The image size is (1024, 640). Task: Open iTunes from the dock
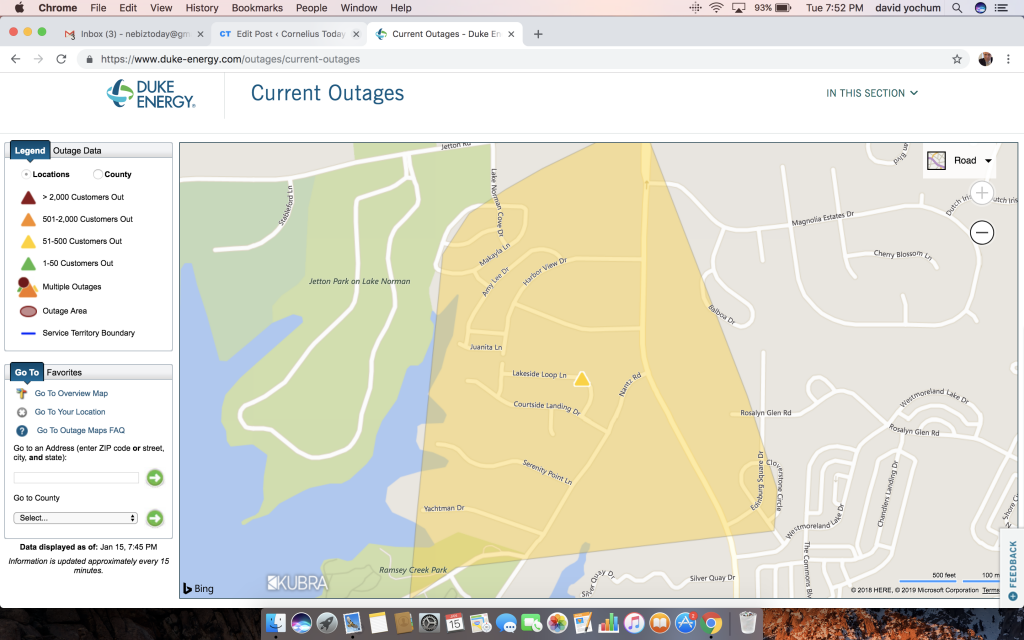634,622
